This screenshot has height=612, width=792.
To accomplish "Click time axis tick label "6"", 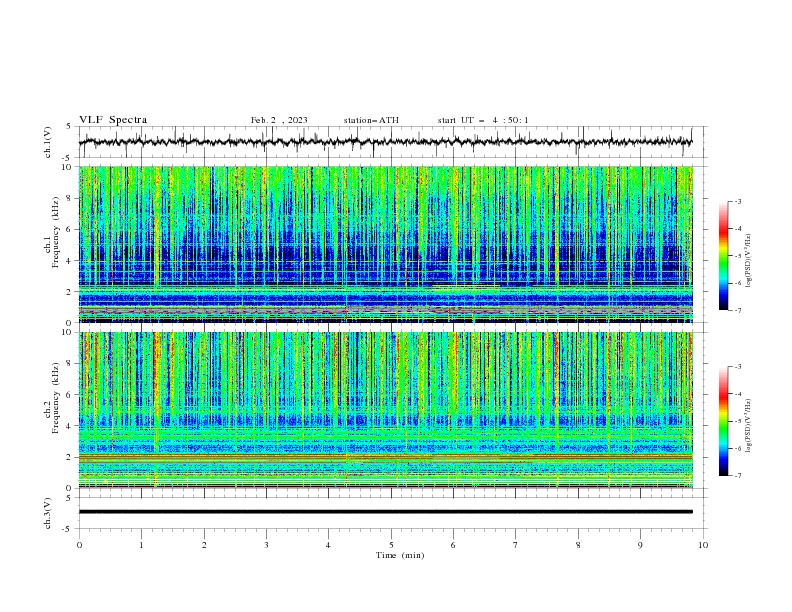I will [453, 545].
